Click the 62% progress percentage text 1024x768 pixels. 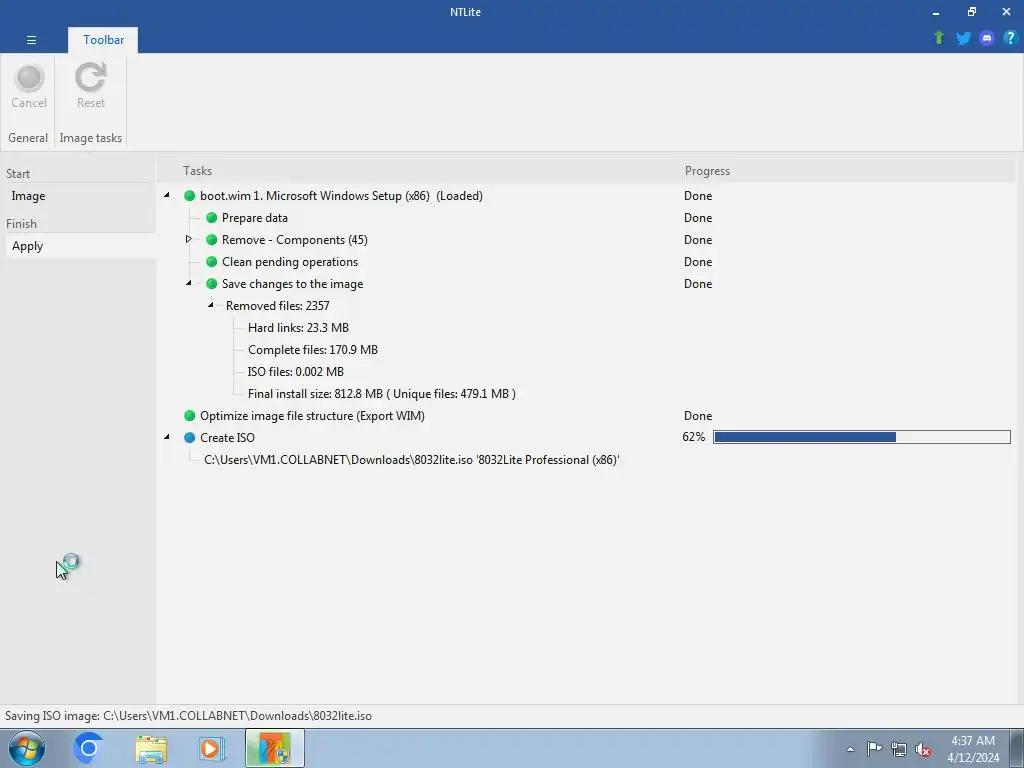tap(694, 437)
